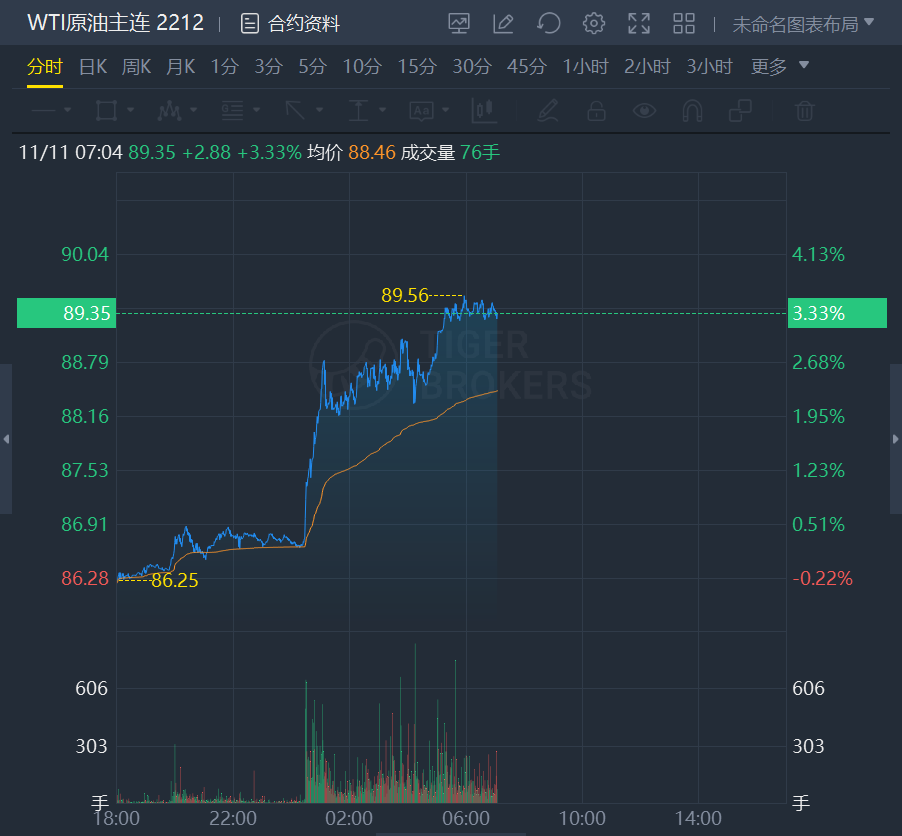The image size is (902, 836).
Task: Expand the 更多 timeframes dropdown
Action: pyautogui.click(x=780, y=67)
